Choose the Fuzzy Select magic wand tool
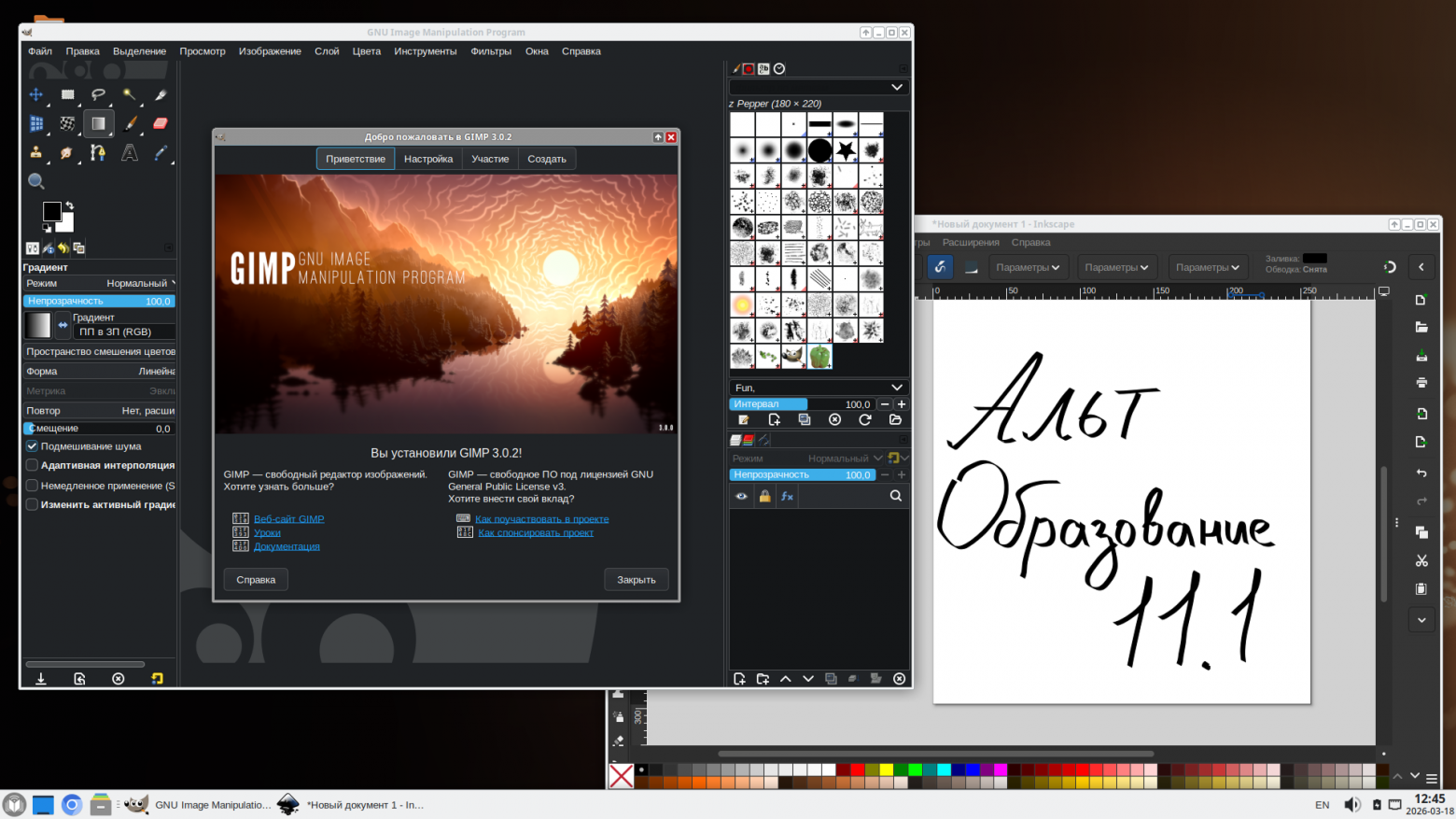The height and width of the screenshot is (819, 1456). (130, 94)
